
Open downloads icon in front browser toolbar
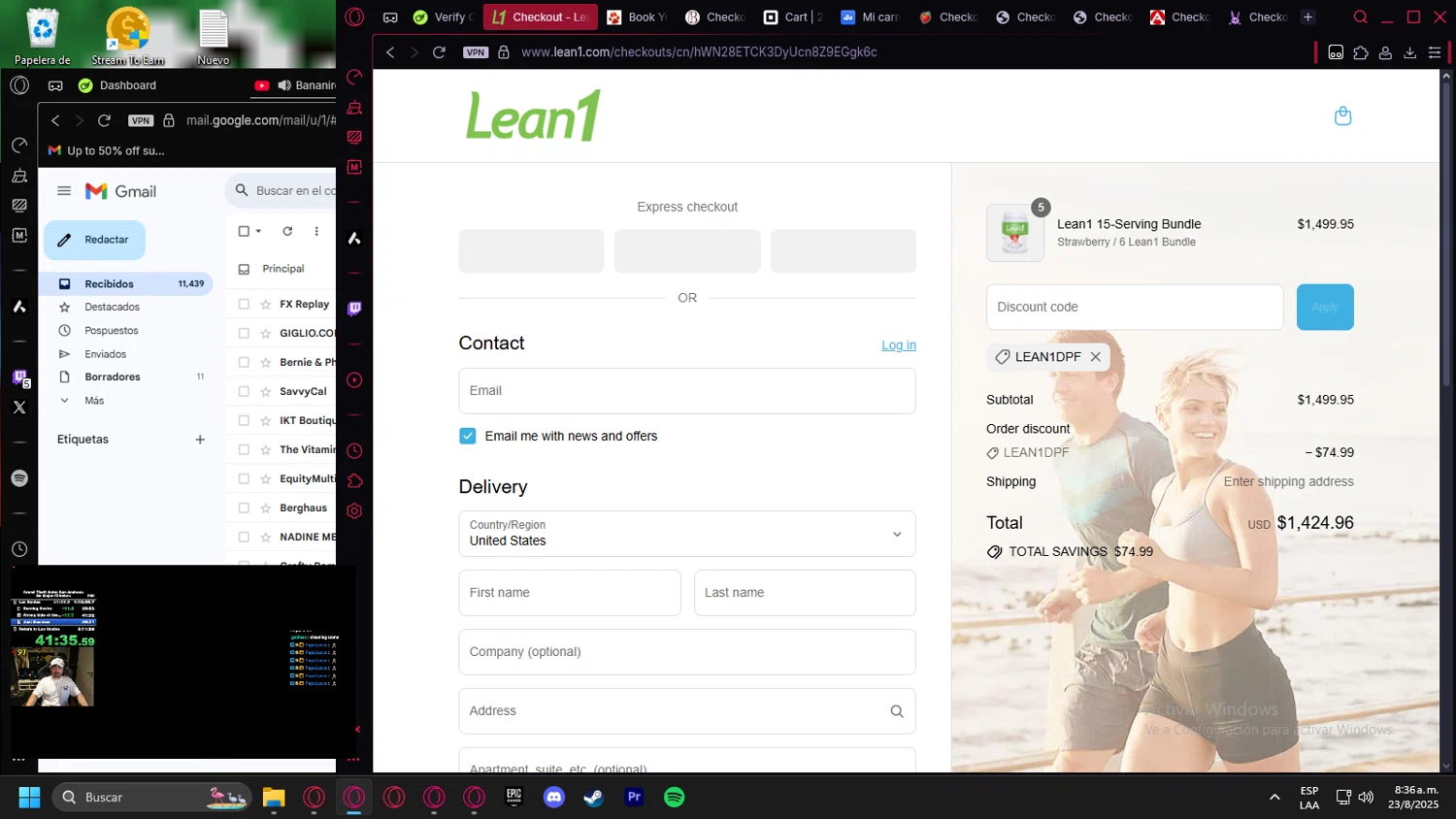pyautogui.click(x=1410, y=52)
